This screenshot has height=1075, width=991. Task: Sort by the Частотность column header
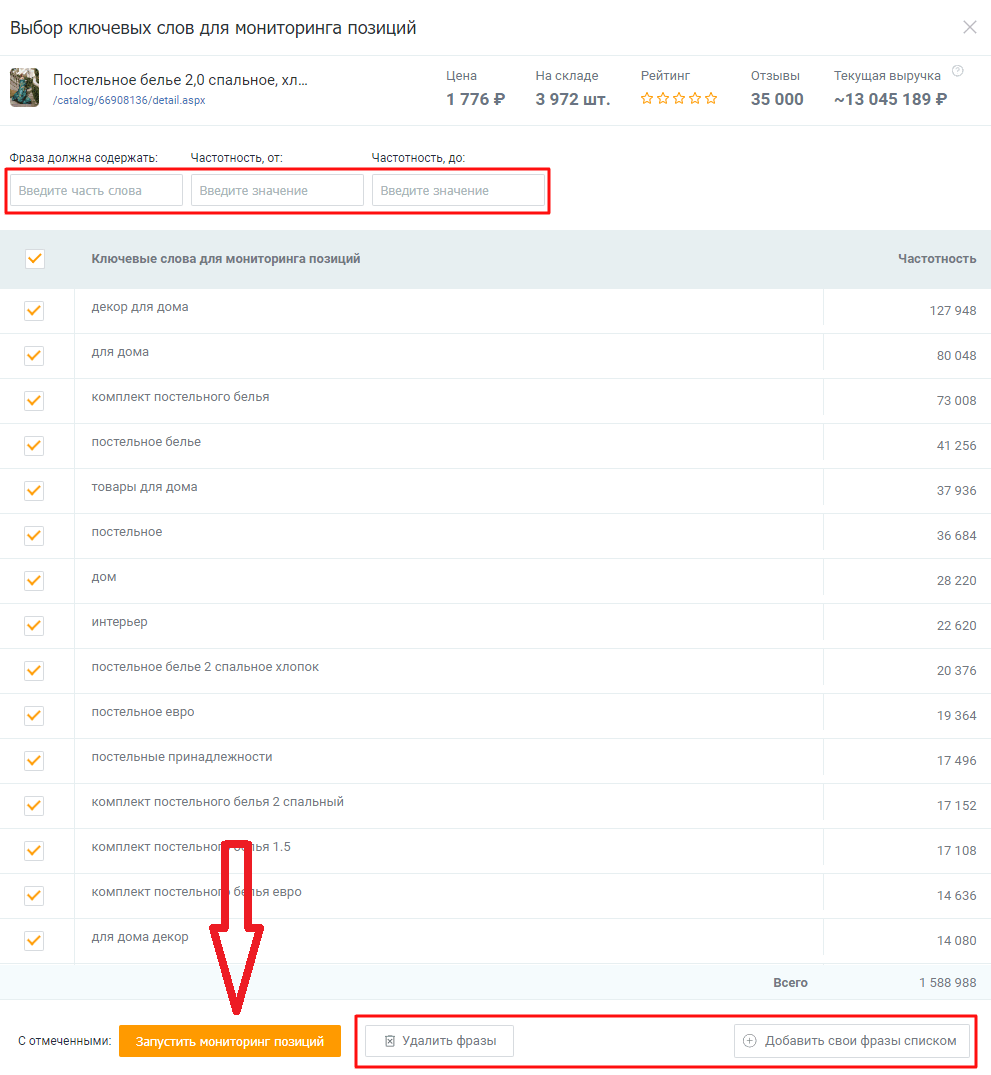pos(936,259)
